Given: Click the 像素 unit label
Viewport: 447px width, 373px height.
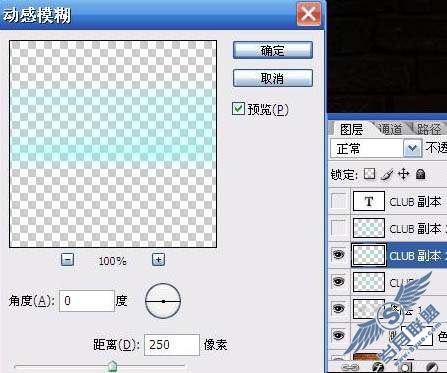Looking at the screenshot, I should 216,344.
